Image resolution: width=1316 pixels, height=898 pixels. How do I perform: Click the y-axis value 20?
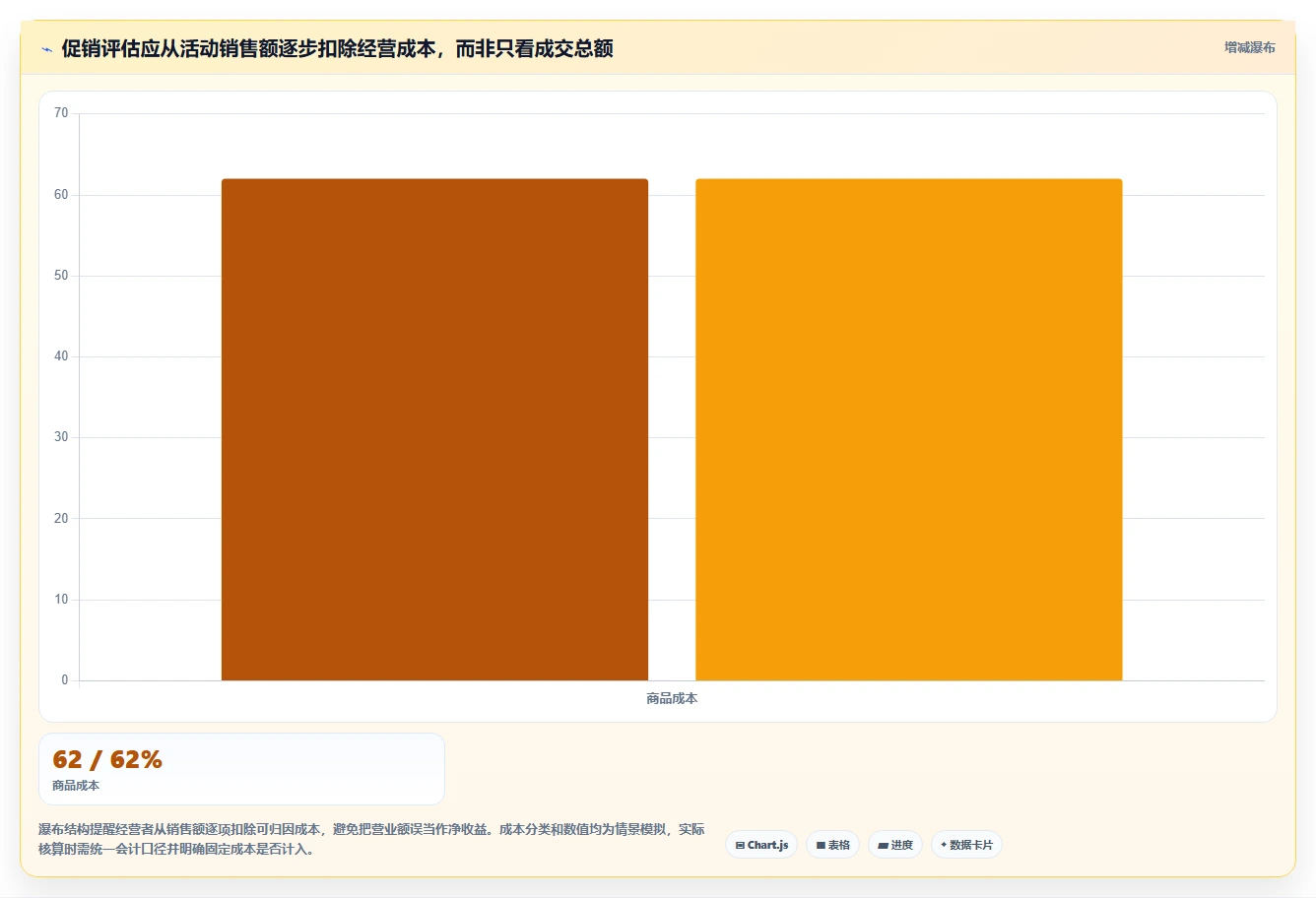(x=61, y=519)
